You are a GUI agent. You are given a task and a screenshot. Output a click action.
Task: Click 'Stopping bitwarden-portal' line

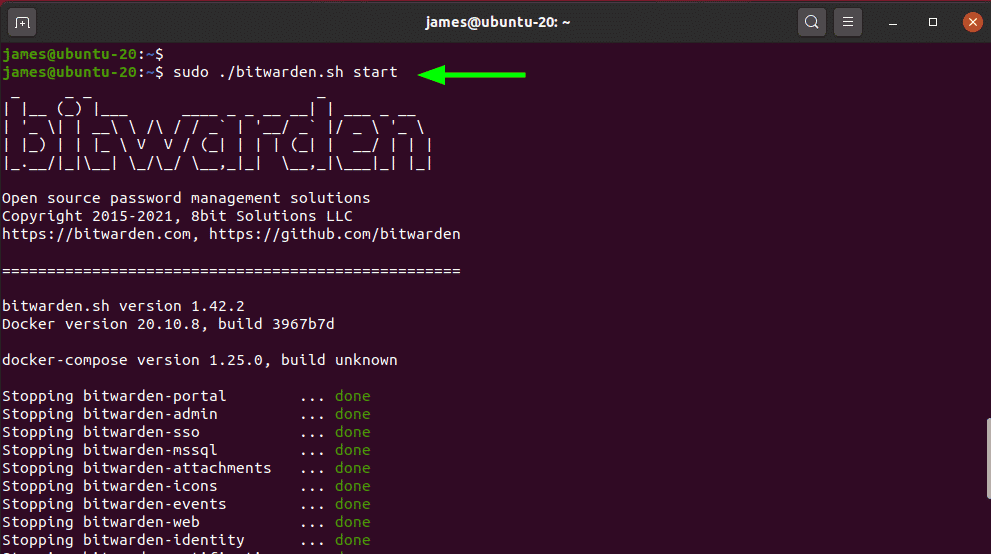(x=186, y=396)
